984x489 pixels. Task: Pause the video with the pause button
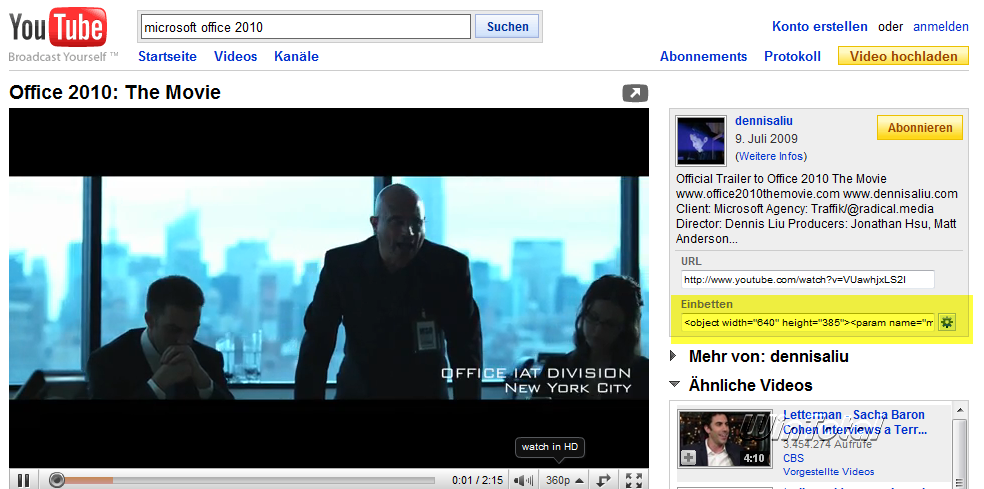coord(23,480)
